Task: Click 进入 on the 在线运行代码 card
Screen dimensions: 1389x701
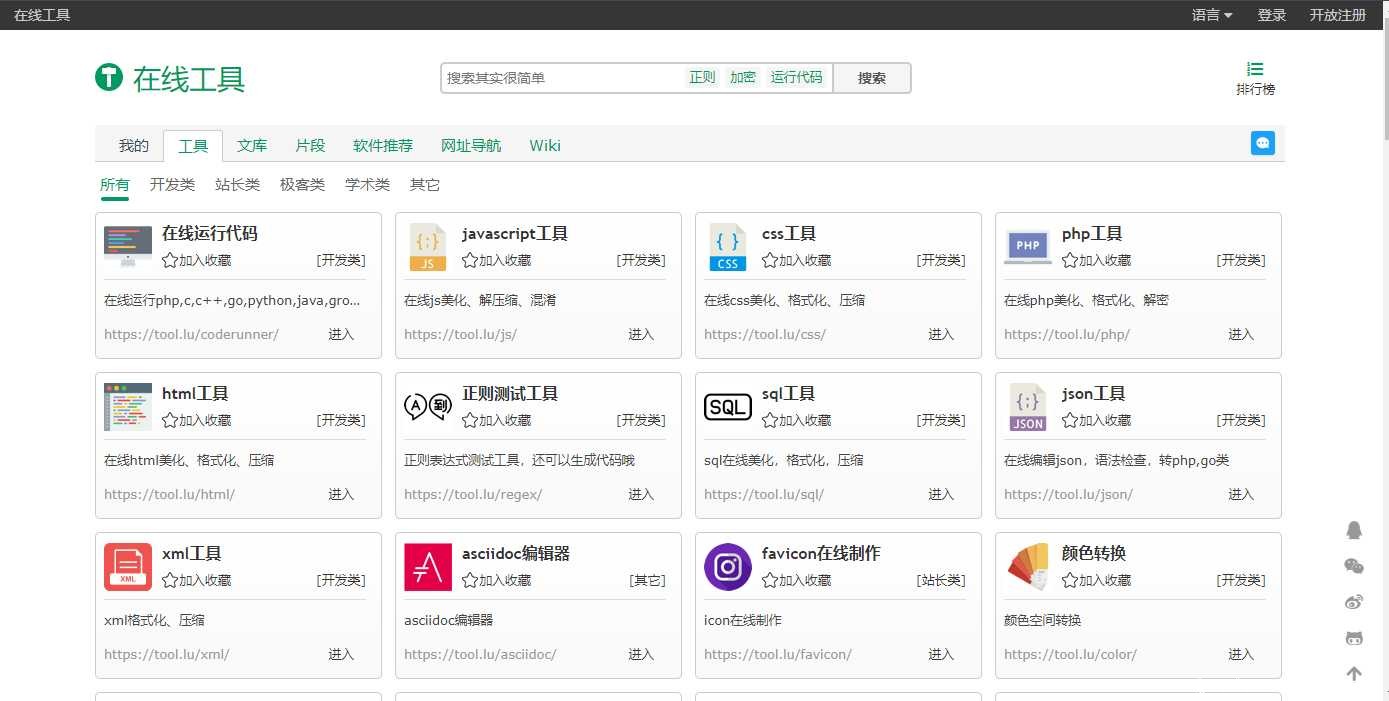Action: coord(341,334)
